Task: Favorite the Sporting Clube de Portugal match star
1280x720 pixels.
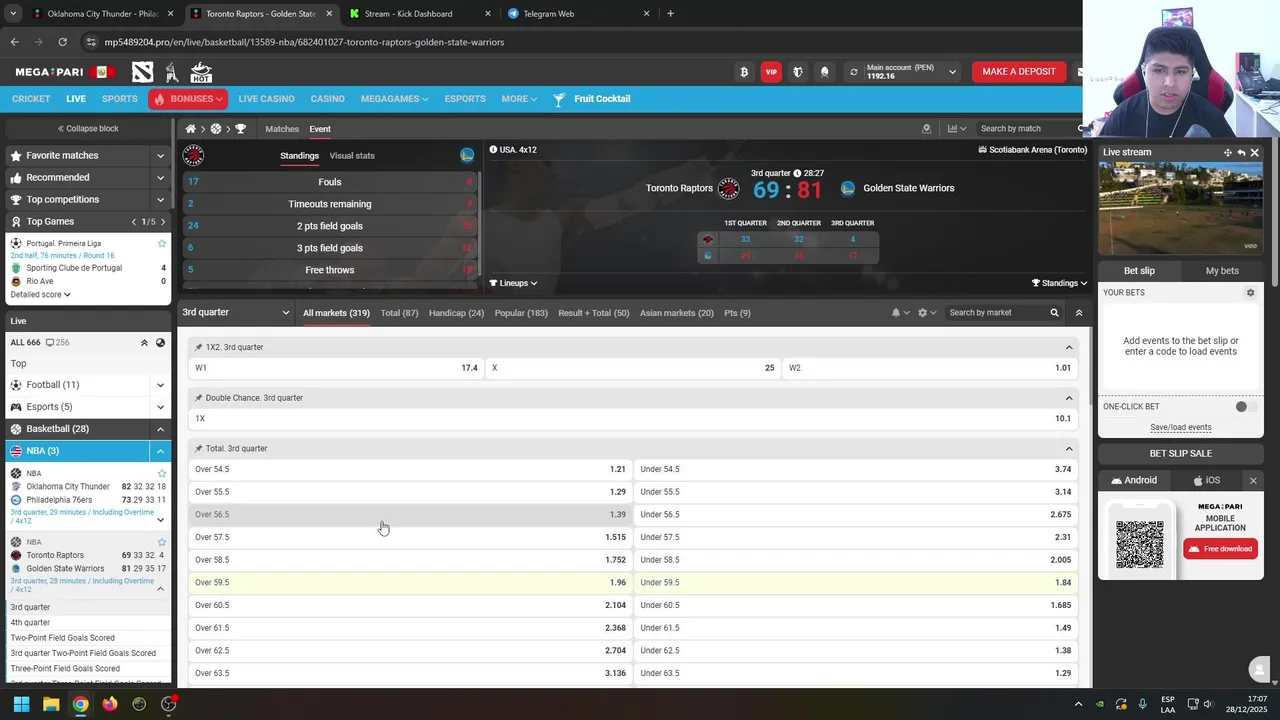Action: click(162, 243)
